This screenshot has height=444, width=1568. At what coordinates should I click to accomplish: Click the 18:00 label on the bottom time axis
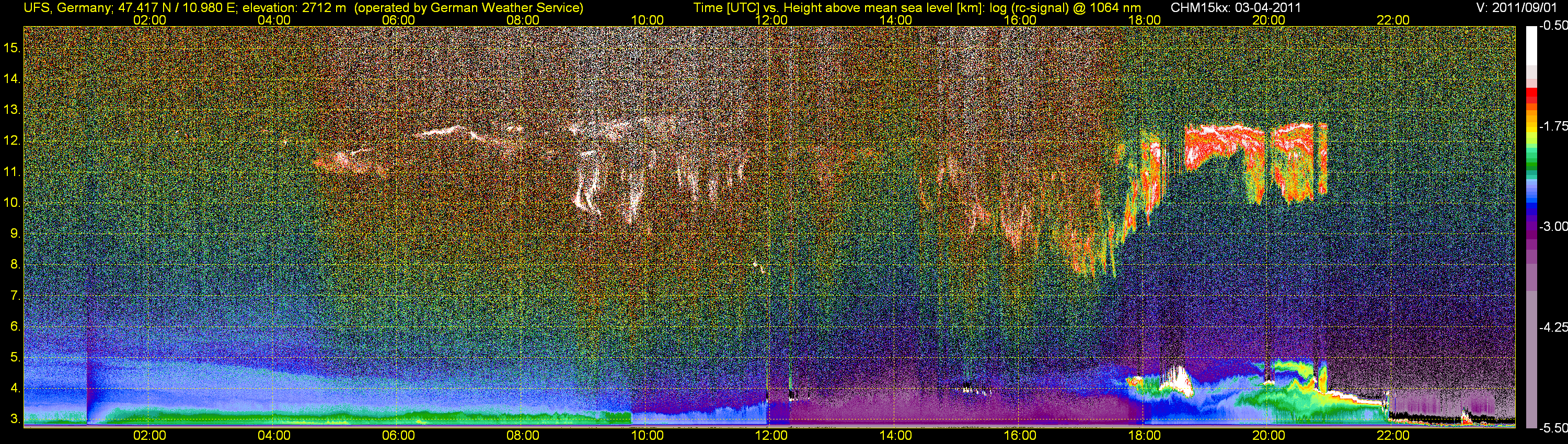[x=1144, y=436]
